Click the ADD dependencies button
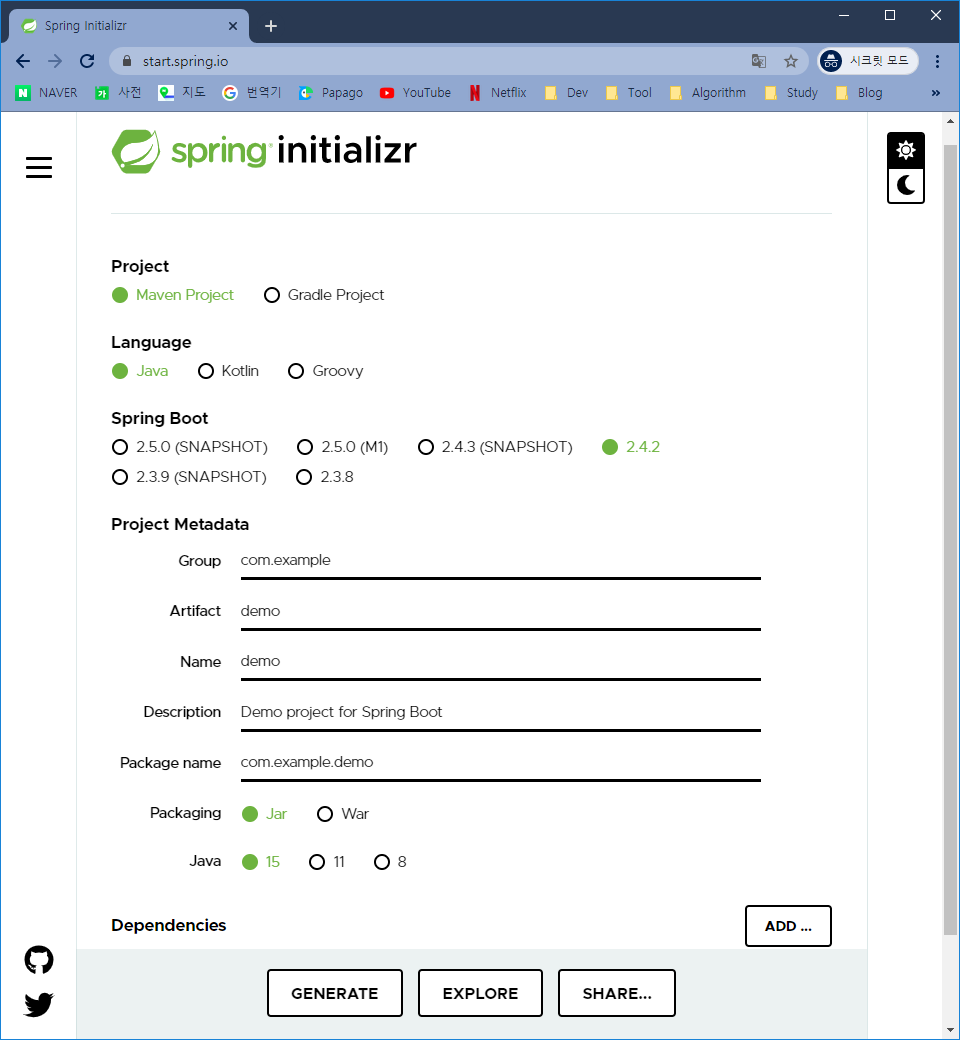 (788, 926)
